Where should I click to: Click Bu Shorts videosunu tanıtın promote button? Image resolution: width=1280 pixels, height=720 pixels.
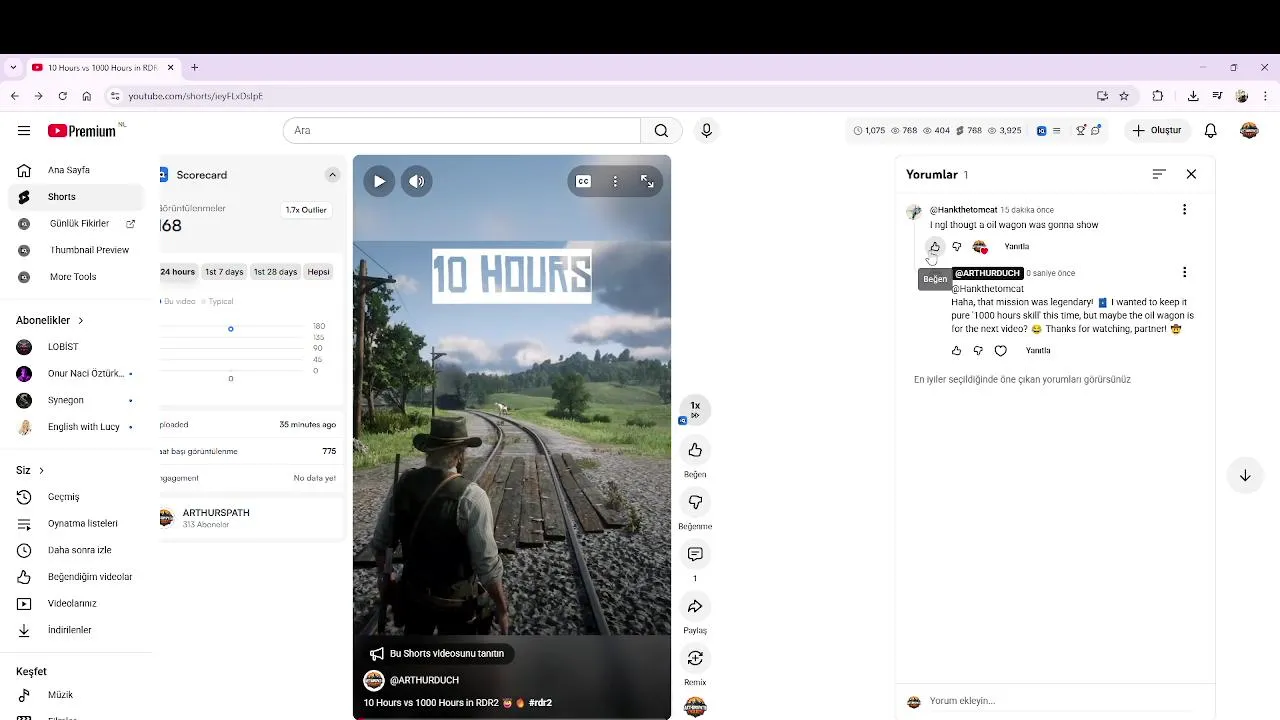[437, 654]
